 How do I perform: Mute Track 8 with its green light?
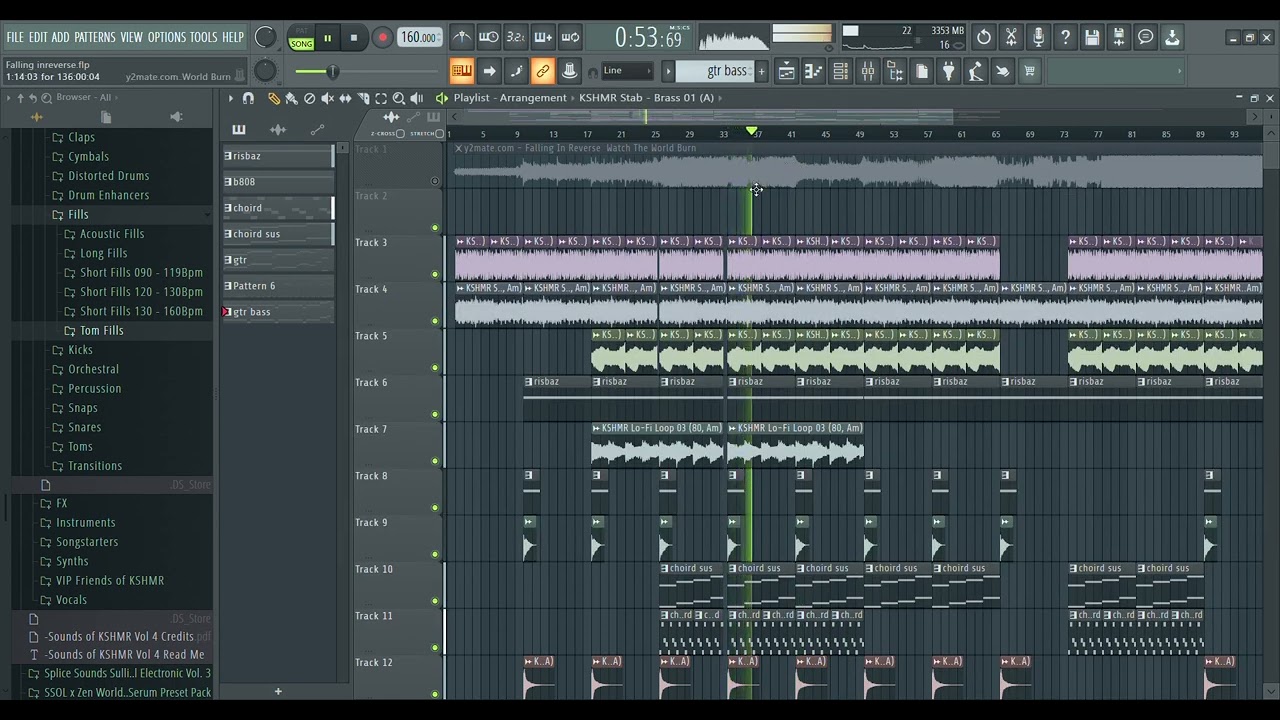coord(435,508)
